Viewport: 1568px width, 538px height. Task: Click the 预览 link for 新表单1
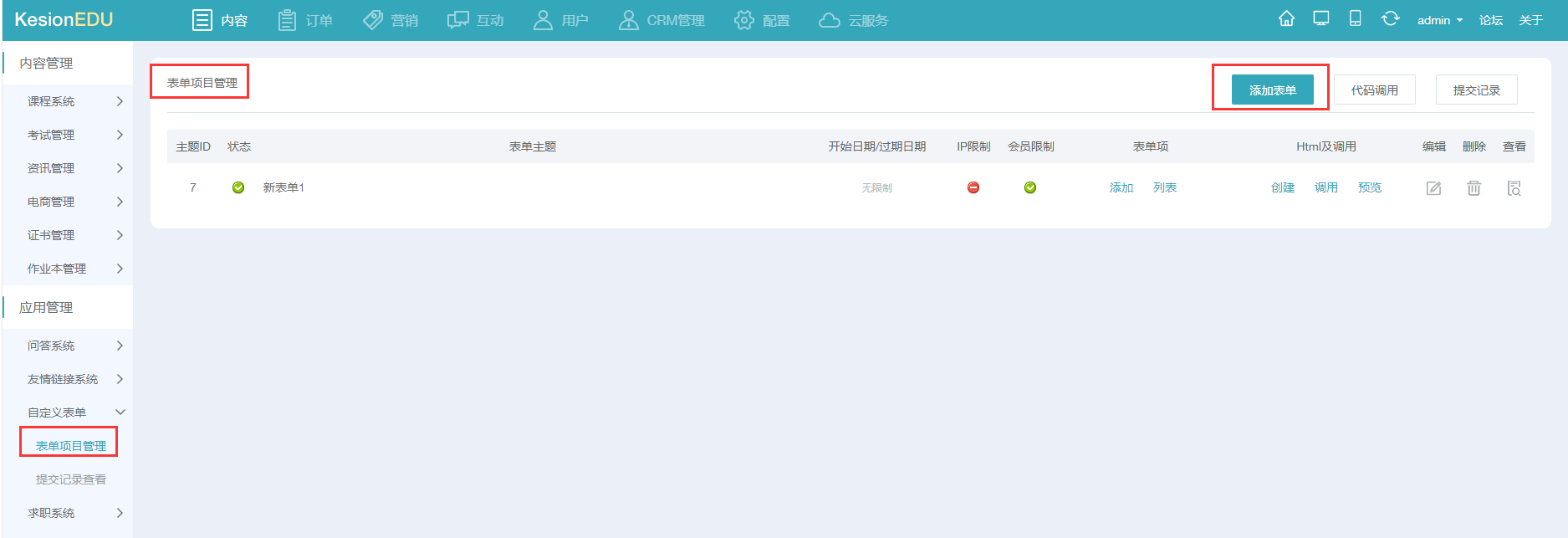point(1369,187)
